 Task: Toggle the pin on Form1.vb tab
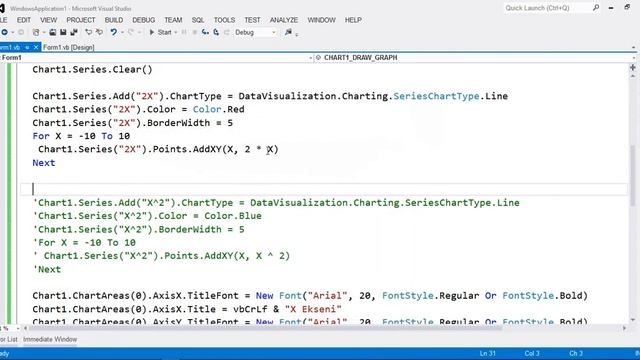pos(27,47)
